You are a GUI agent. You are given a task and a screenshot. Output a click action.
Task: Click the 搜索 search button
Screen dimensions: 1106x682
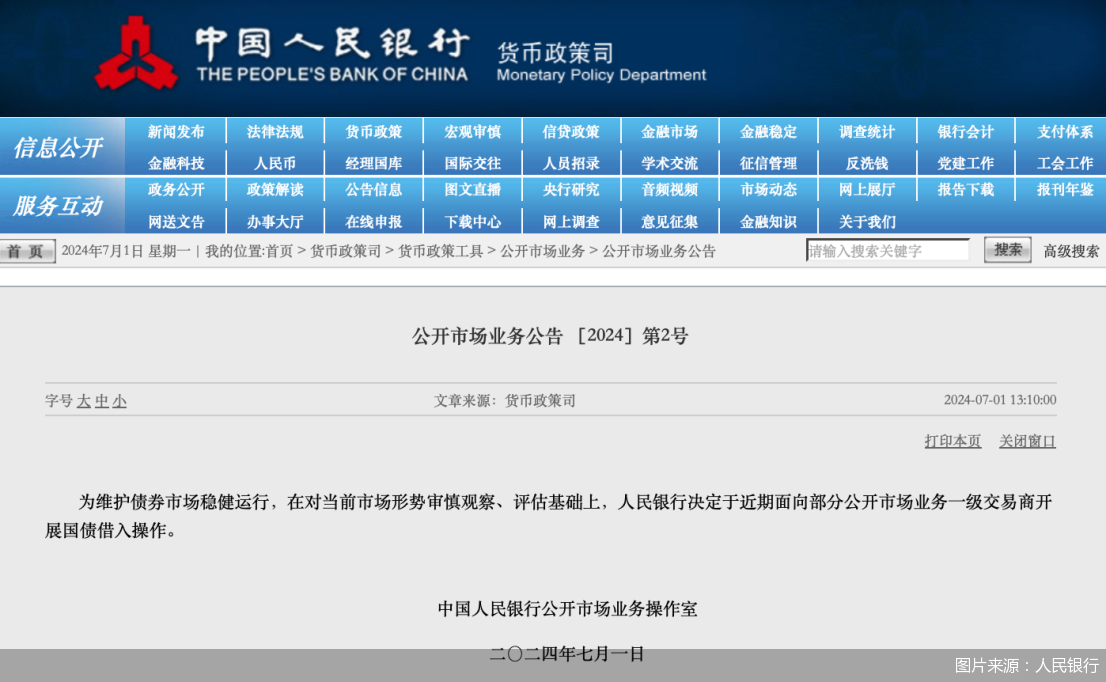coord(1007,250)
